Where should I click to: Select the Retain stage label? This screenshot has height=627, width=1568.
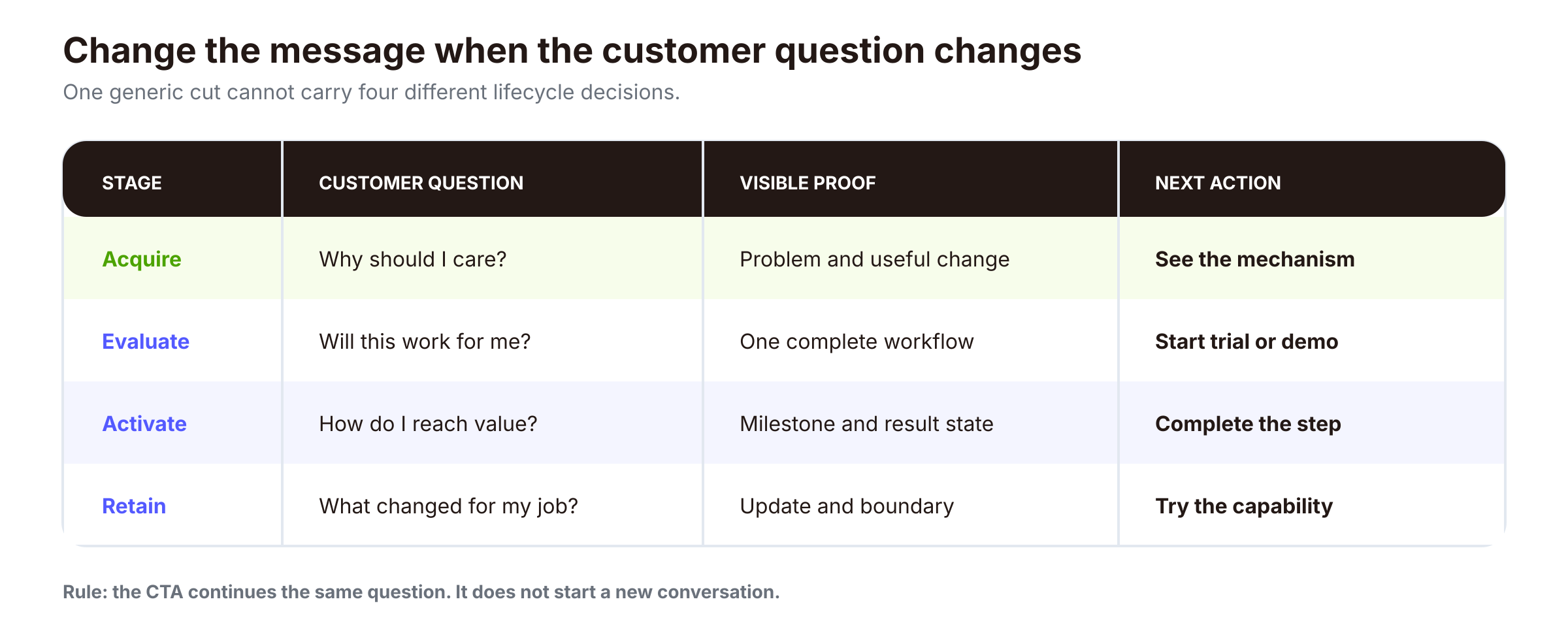pyautogui.click(x=134, y=506)
